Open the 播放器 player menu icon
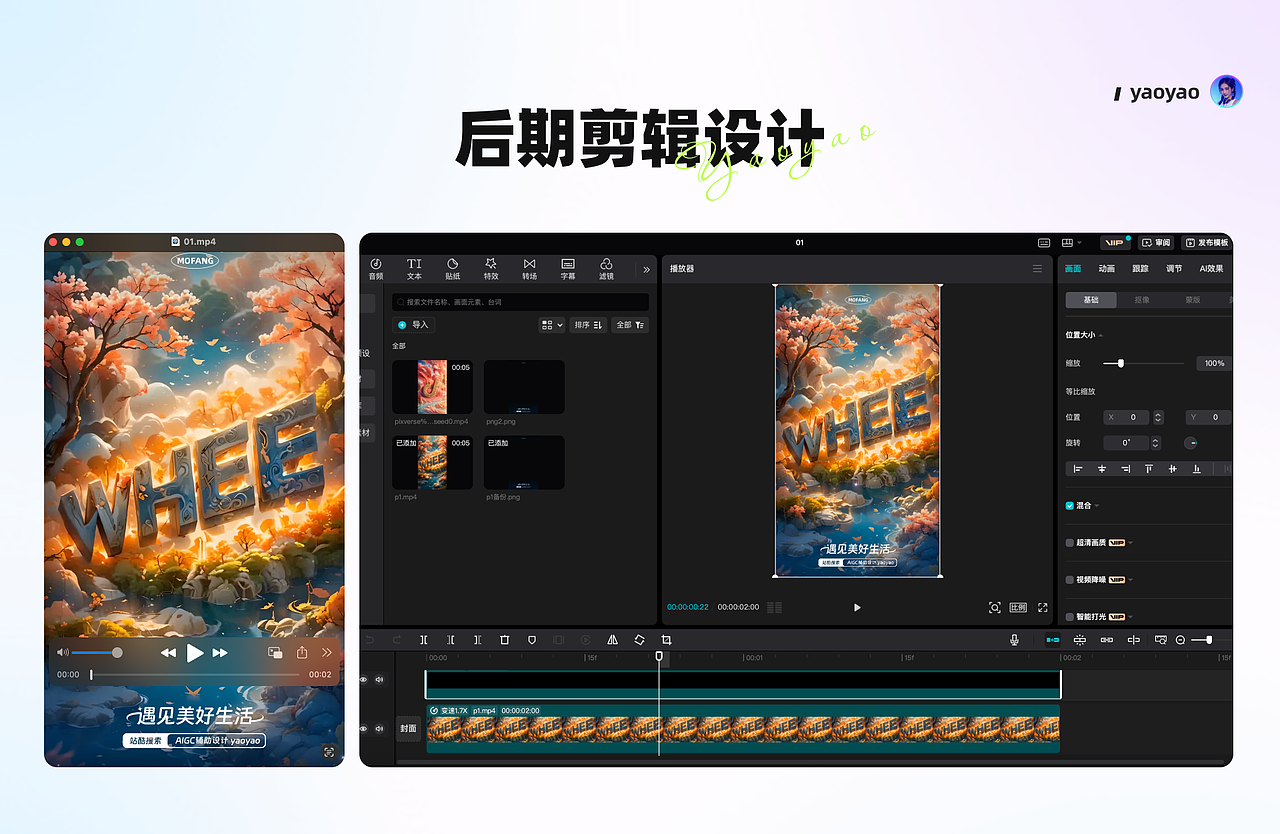The height and width of the screenshot is (834, 1280). tap(1037, 268)
